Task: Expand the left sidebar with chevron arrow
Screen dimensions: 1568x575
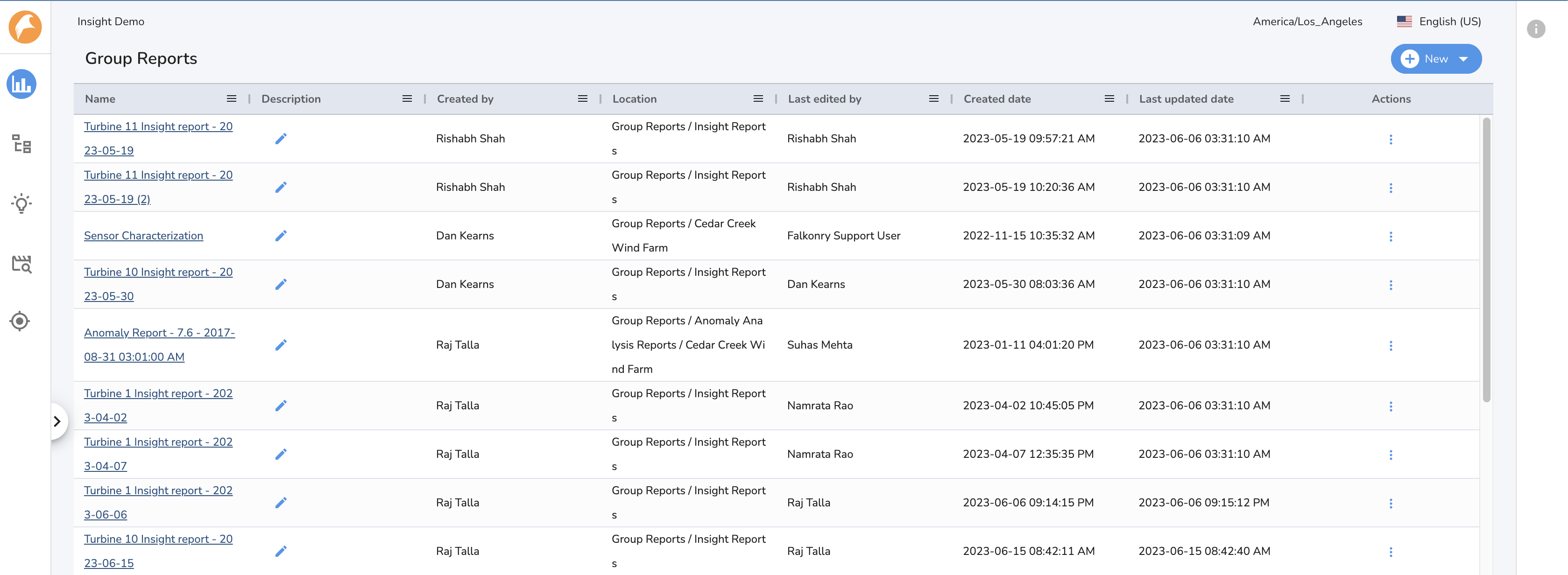Action: pos(57,421)
